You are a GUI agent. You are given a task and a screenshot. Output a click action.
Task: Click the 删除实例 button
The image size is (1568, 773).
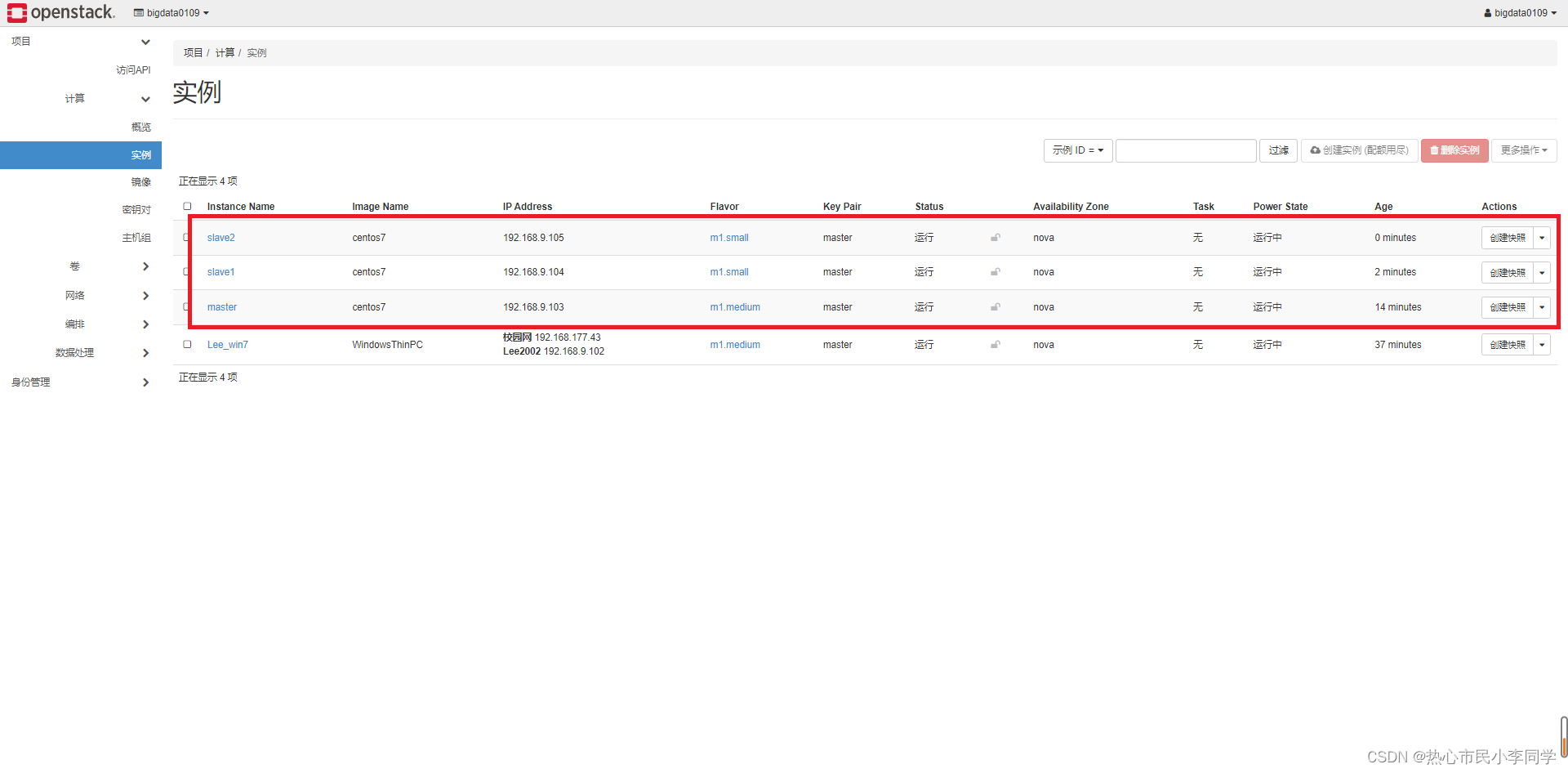(1454, 150)
